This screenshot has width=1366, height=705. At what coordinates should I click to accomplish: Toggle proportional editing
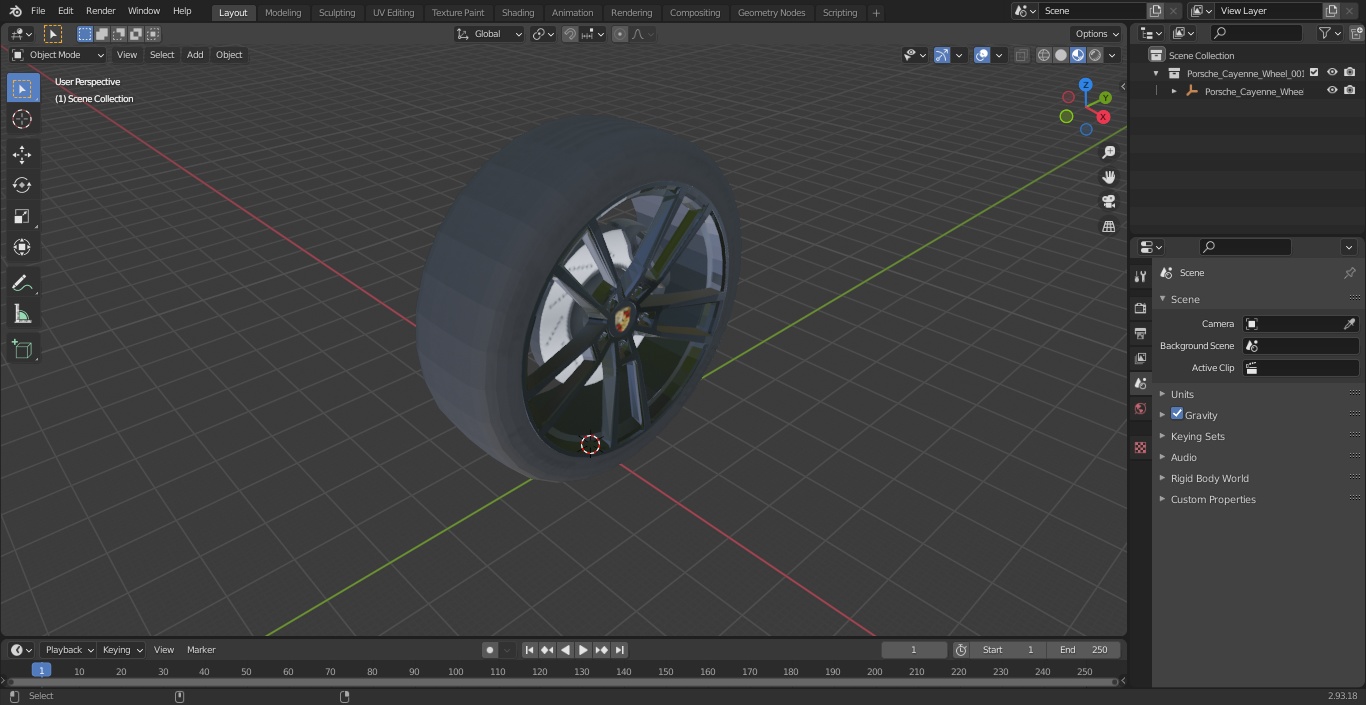coord(620,34)
